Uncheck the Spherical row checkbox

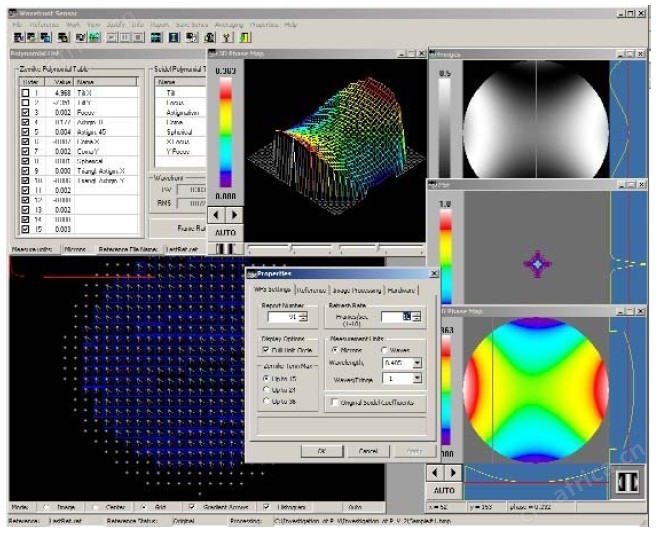(x=26, y=161)
